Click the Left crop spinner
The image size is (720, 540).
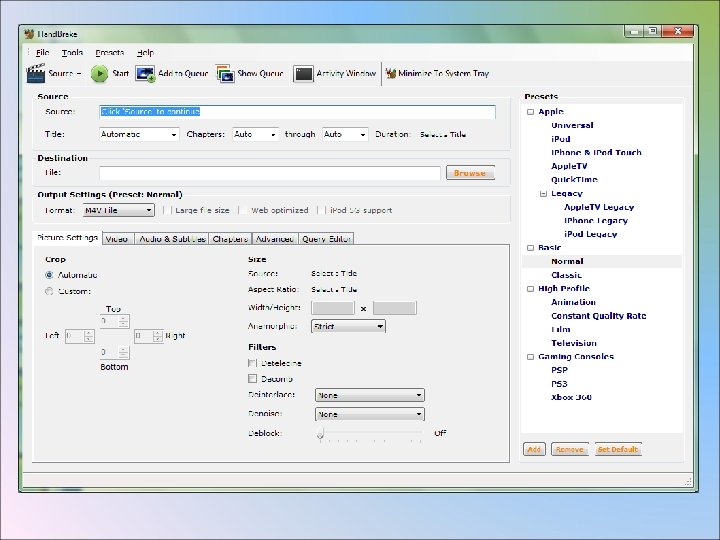(x=79, y=336)
